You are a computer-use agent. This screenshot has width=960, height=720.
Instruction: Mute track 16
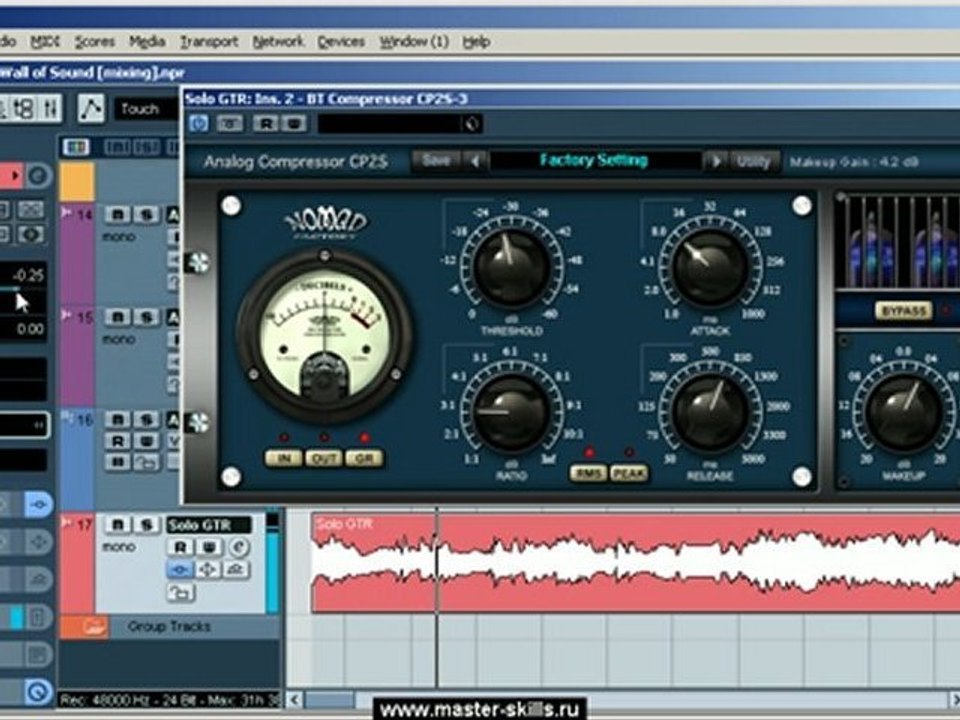click(x=118, y=419)
